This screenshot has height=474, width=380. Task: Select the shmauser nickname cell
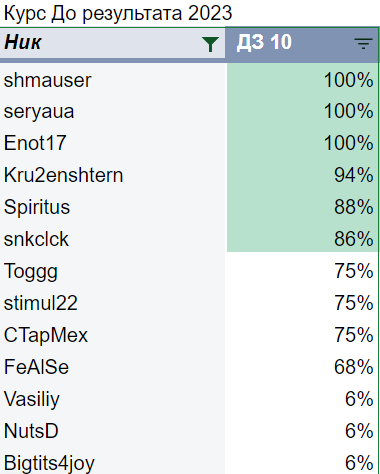[113, 80]
